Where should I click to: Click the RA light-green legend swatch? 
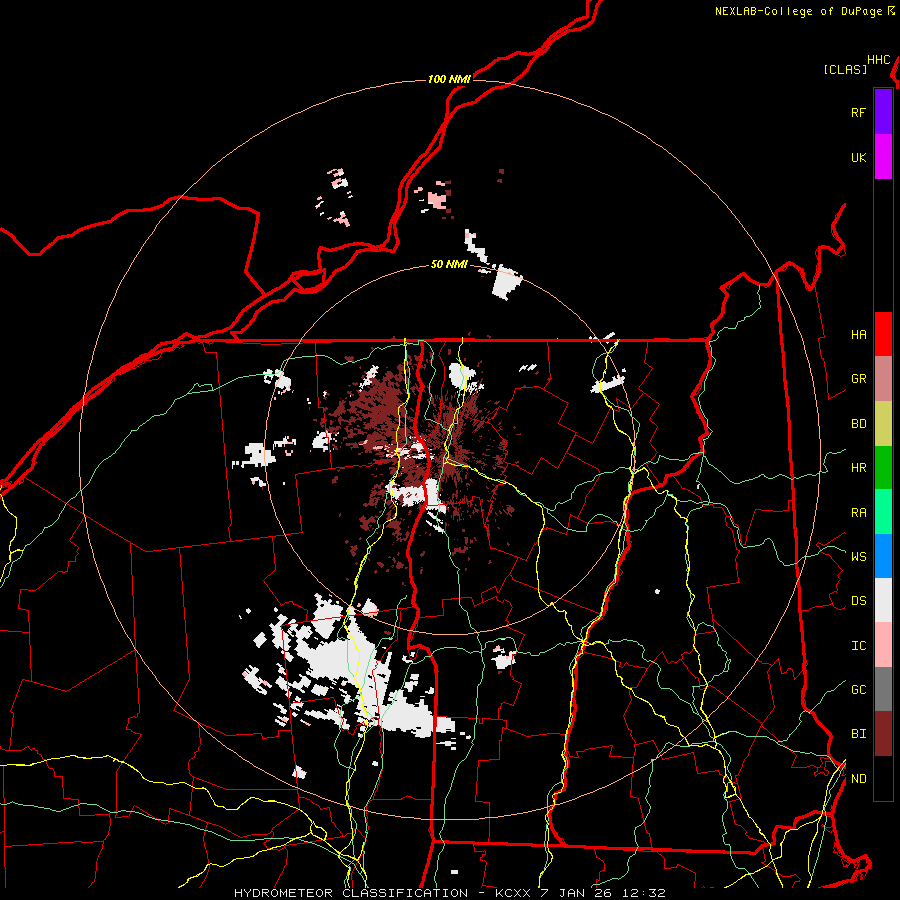tap(883, 512)
